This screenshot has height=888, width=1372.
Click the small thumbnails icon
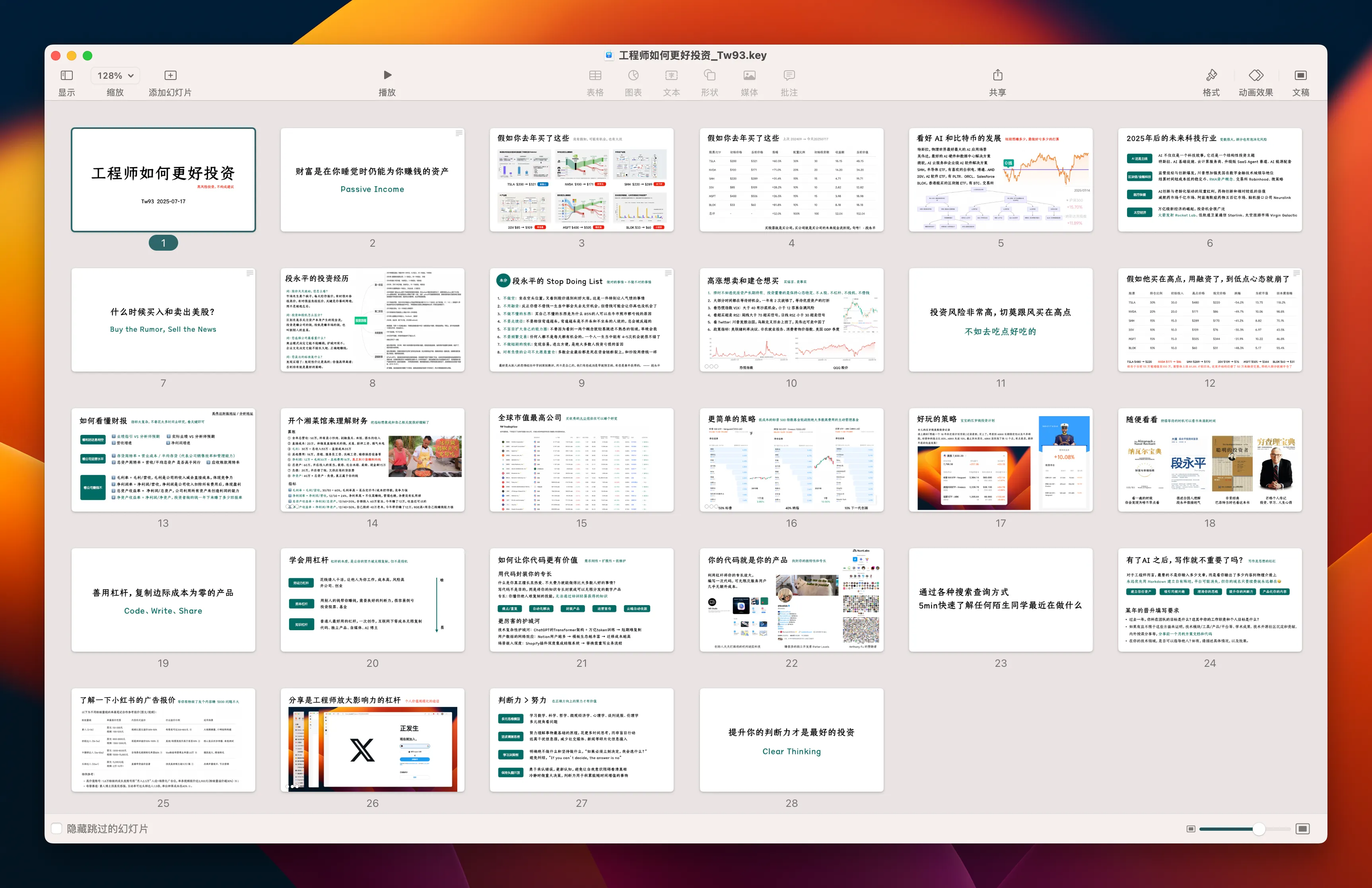(x=1191, y=829)
